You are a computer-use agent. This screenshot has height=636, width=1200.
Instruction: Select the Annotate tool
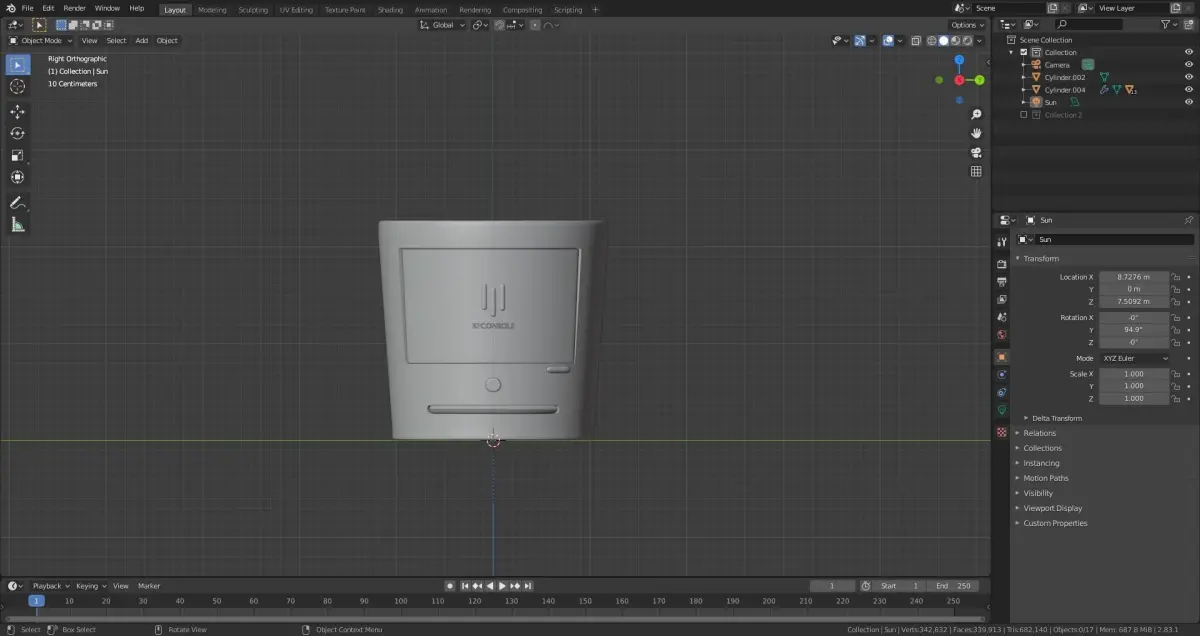tap(17, 203)
